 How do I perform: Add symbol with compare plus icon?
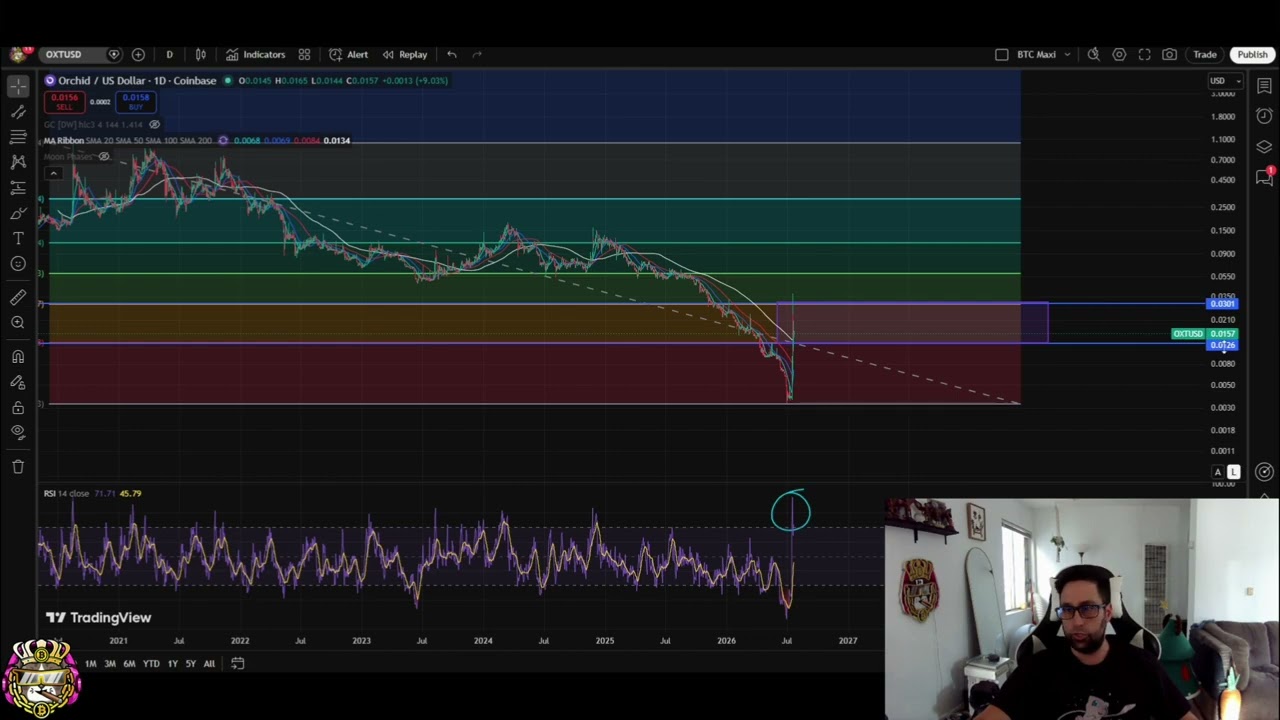pyautogui.click(x=138, y=54)
